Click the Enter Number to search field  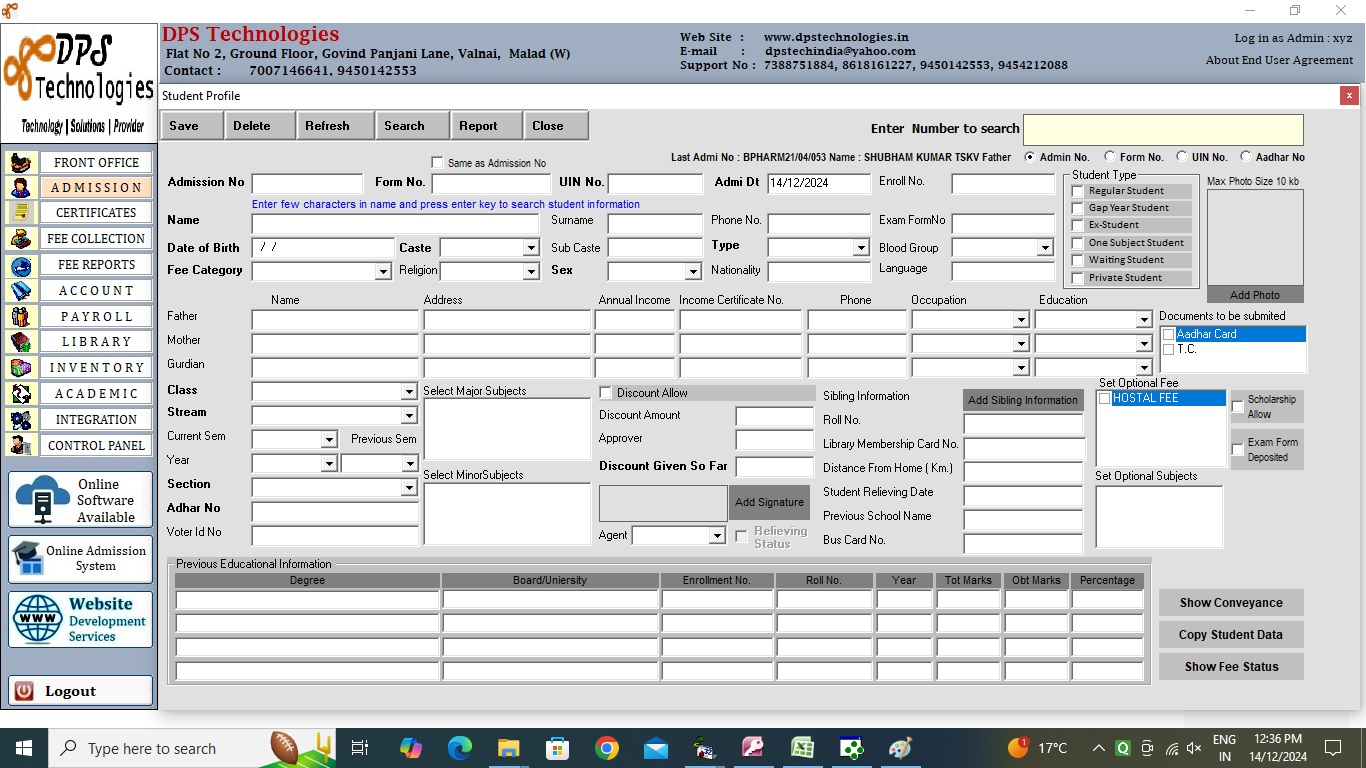[x=1163, y=130]
